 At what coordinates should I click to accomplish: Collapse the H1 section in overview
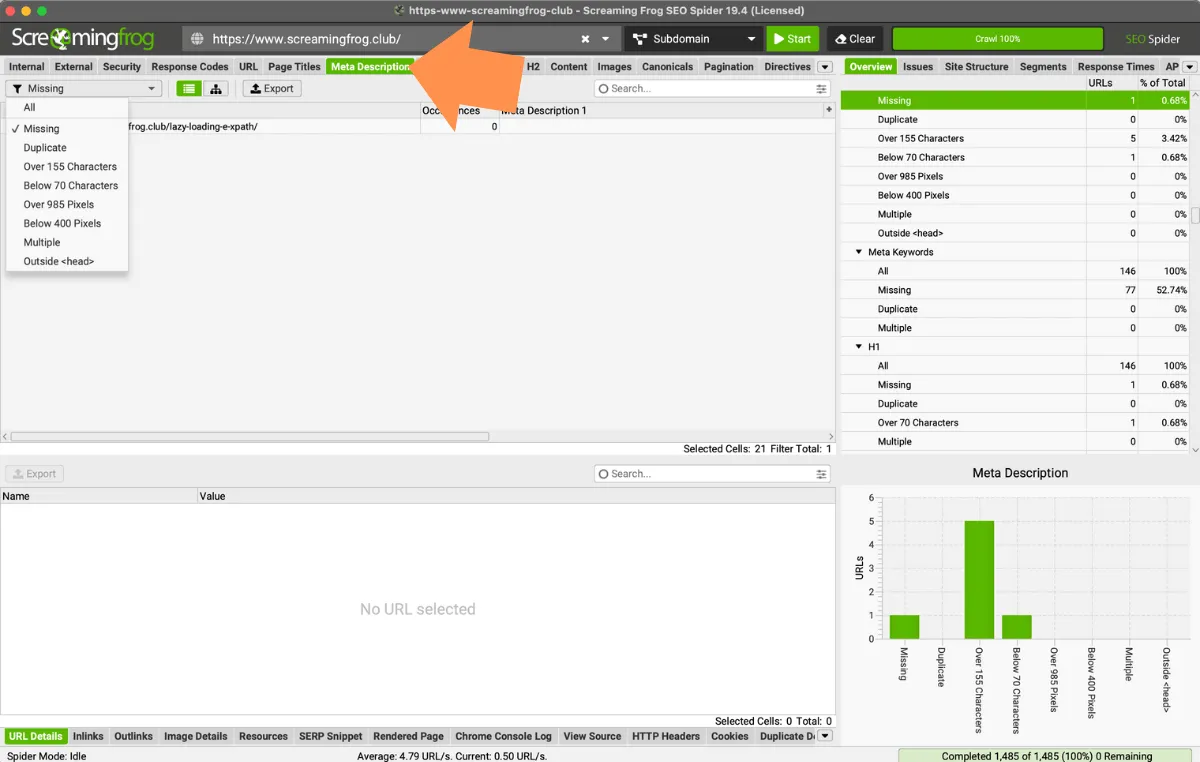(x=859, y=347)
